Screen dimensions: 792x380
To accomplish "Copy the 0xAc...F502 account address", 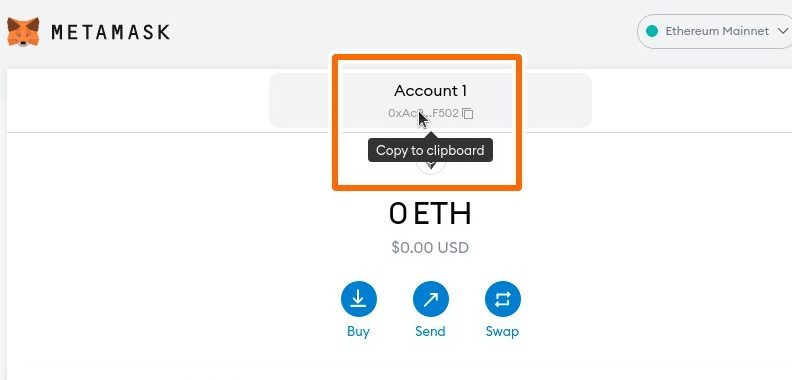I will tap(423, 113).
